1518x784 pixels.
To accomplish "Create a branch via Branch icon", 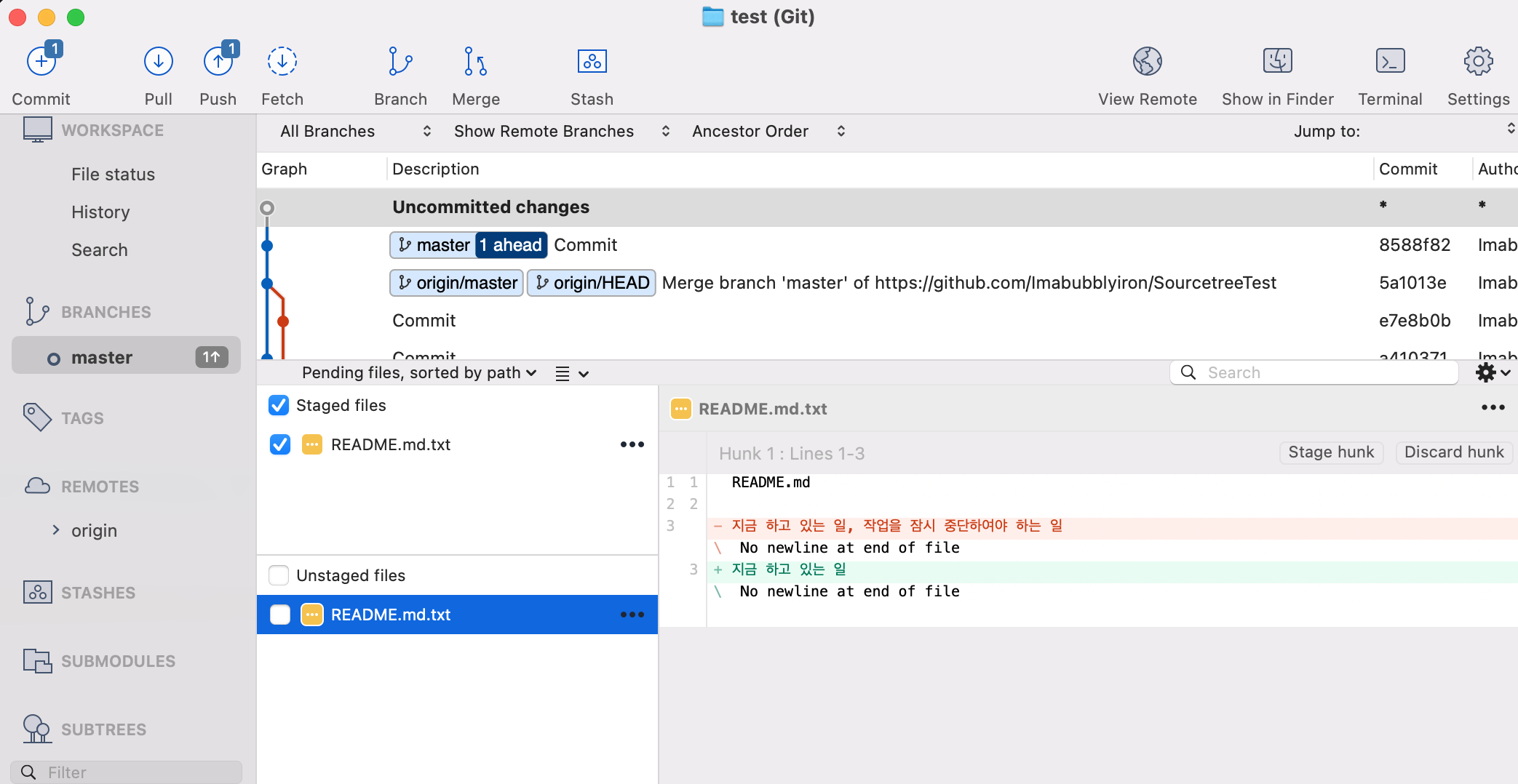I will (x=400, y=62).
